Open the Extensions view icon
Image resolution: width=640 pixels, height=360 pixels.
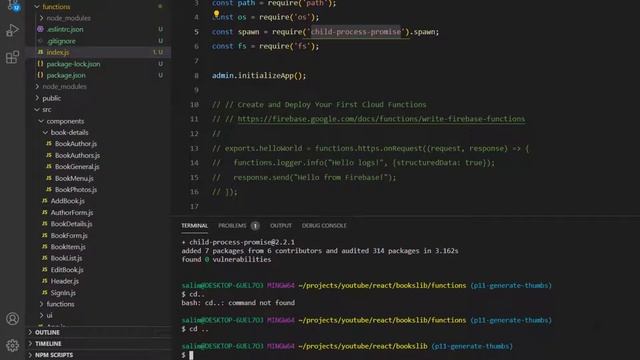(x=12, y=57)
